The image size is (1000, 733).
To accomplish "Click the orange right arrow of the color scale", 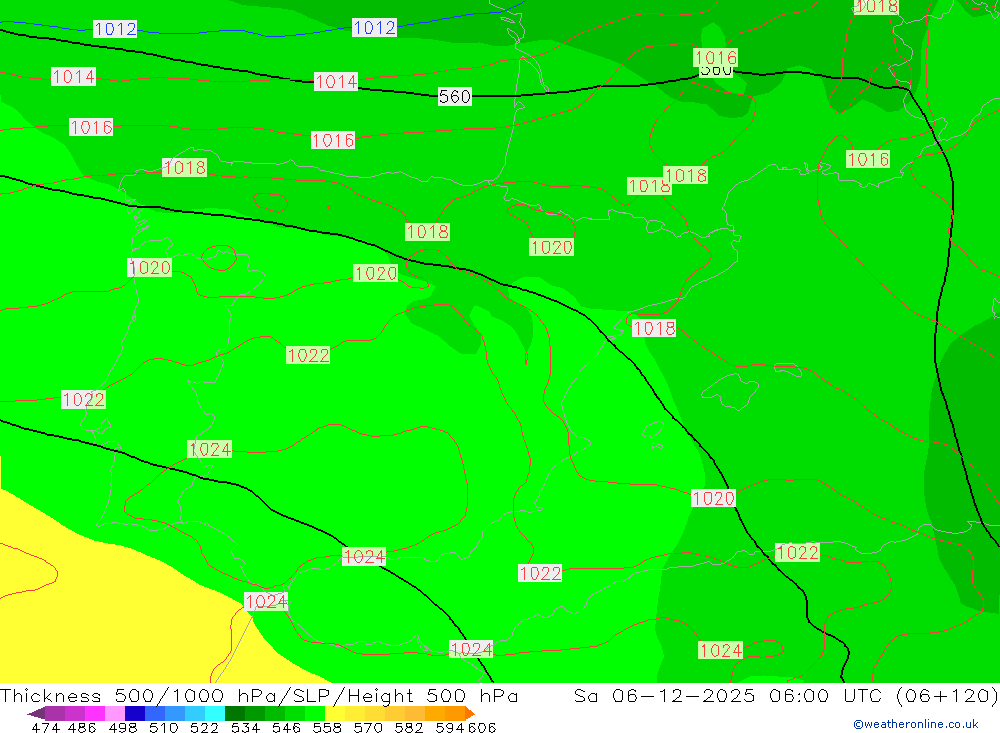I will [x=469, y=714].
